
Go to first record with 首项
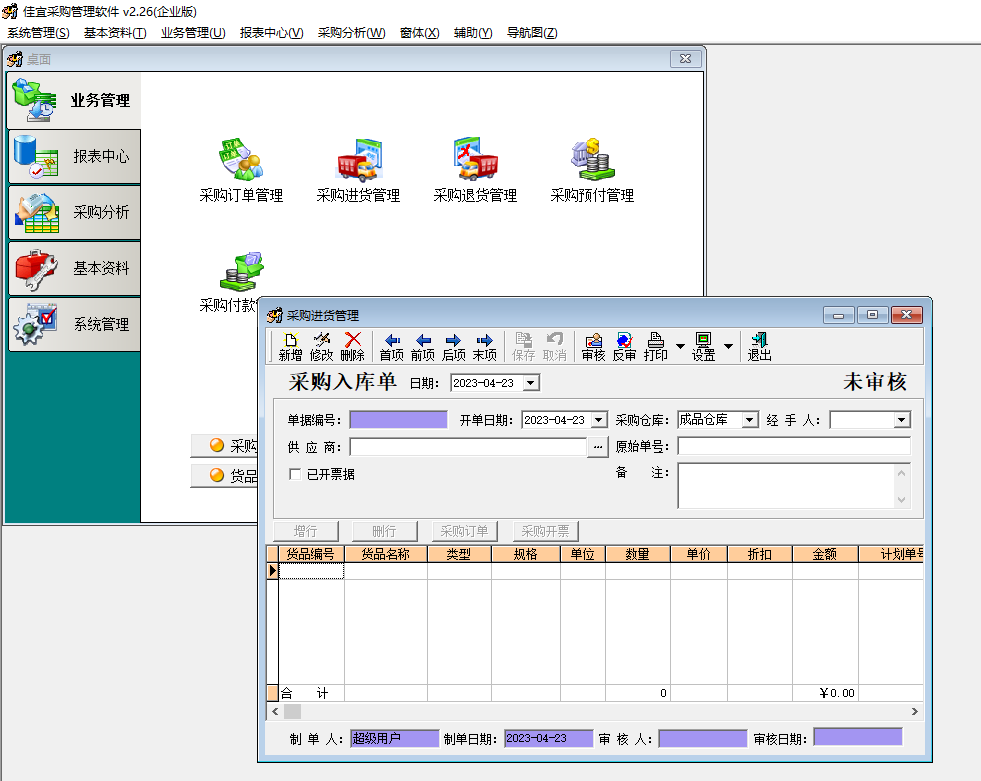pos(392,347)
